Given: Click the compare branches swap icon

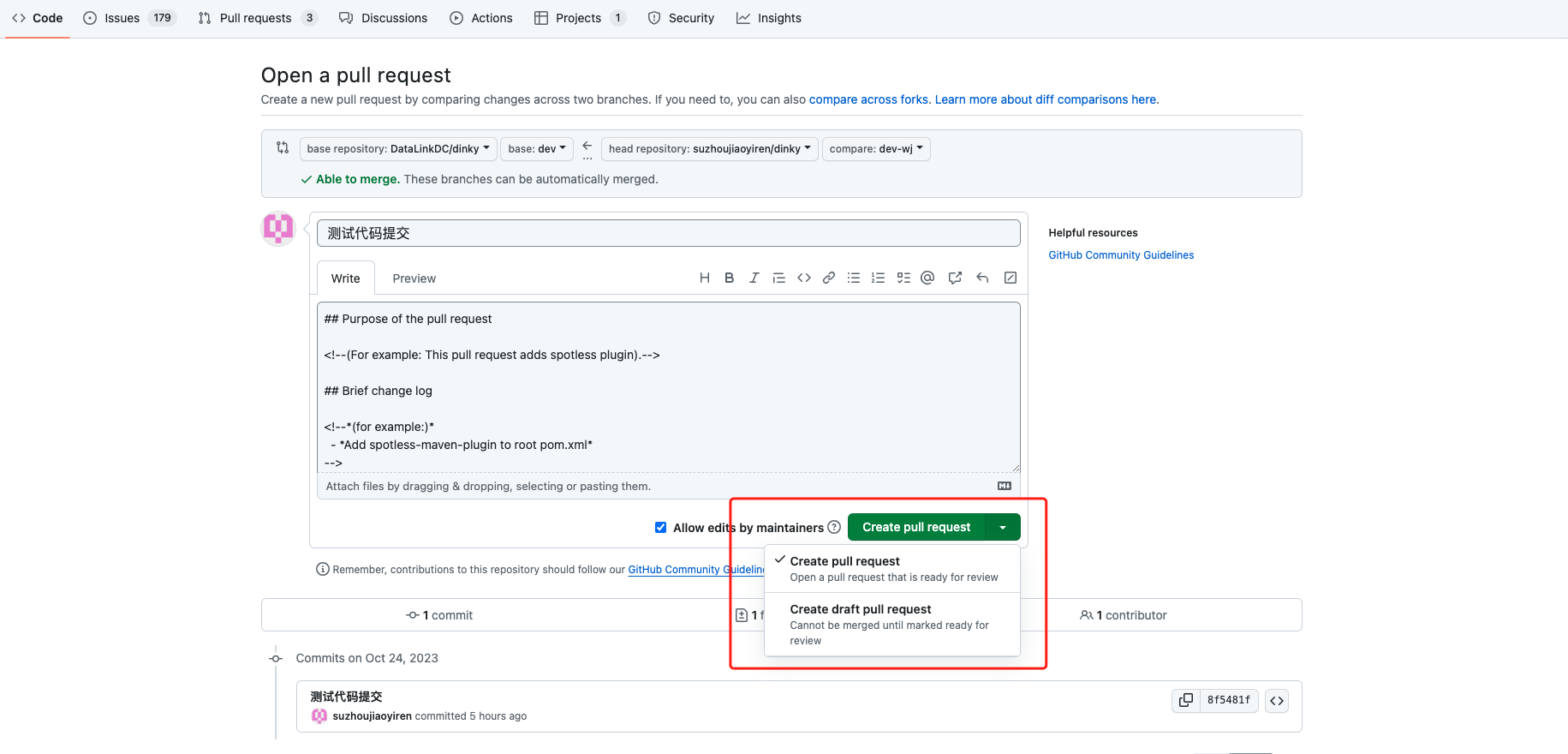Looking at the screenshot, I should pos(283,147).
